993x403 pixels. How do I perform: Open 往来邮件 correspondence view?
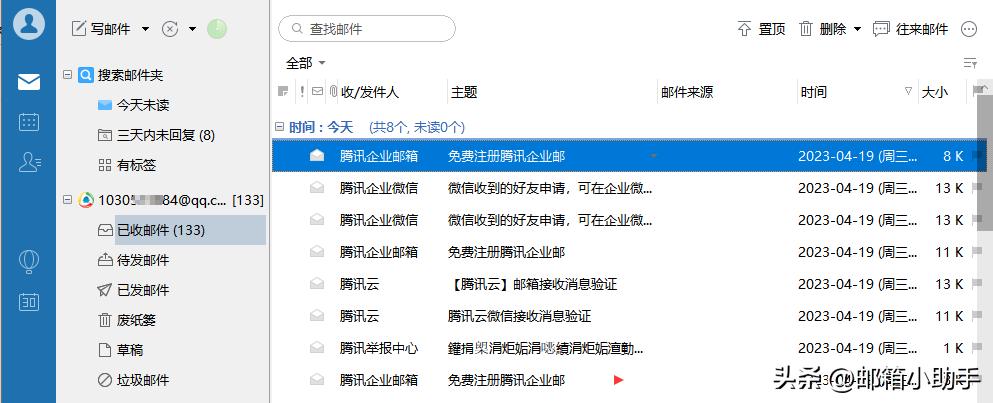910,29
